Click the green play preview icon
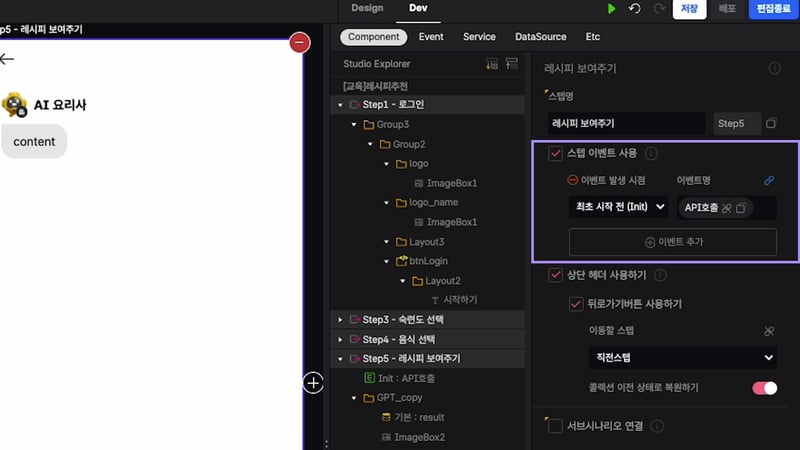This screenshot has height=450, width=800. [x=611, y=9]
